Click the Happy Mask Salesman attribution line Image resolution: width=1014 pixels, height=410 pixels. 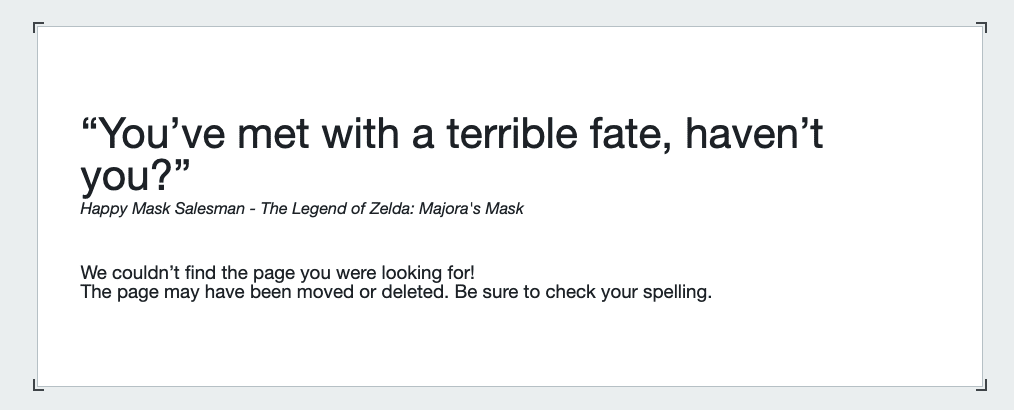tap(301, 209)
